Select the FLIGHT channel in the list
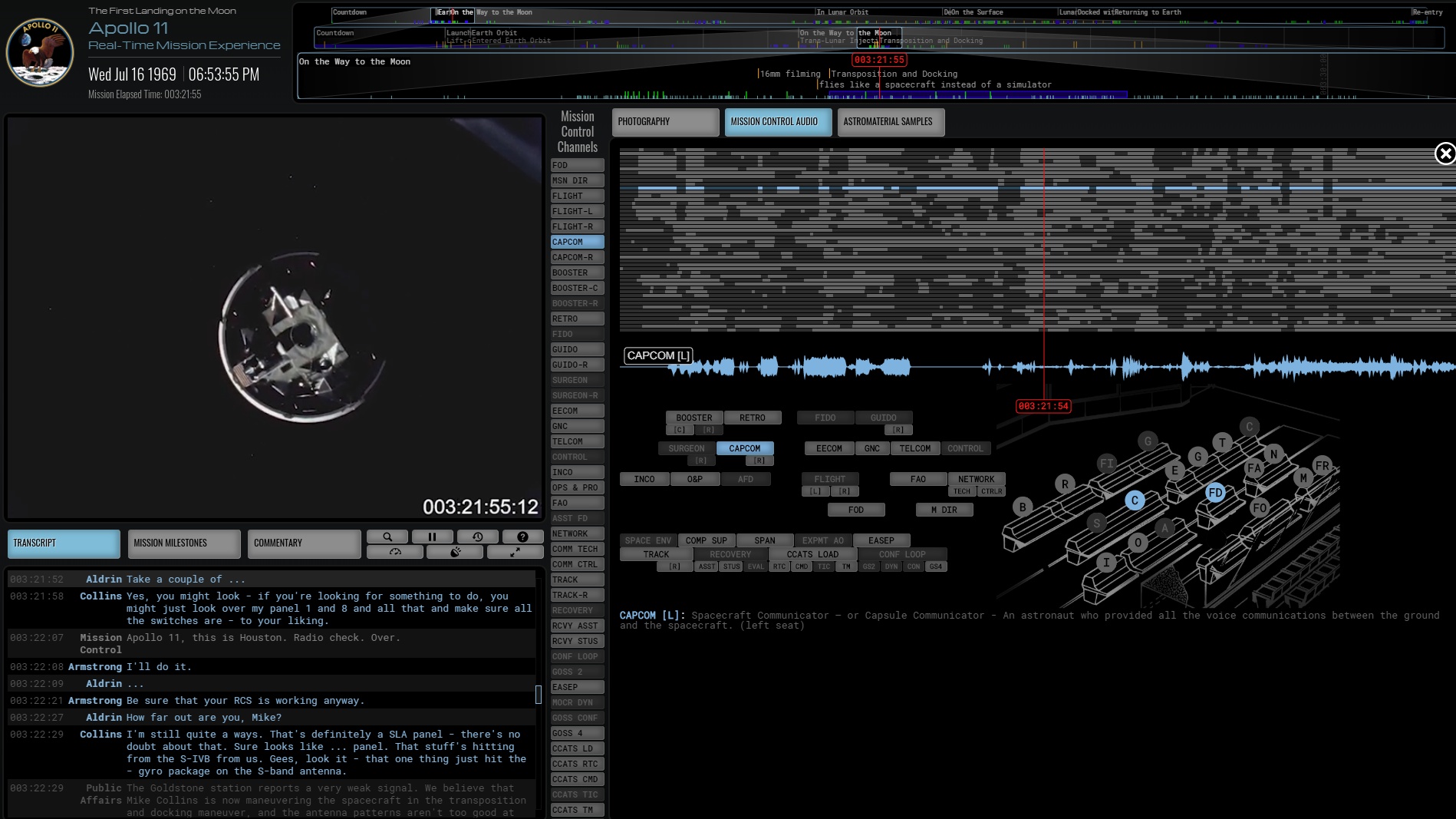Viewport: 1456px width, 819px height. 577,196
